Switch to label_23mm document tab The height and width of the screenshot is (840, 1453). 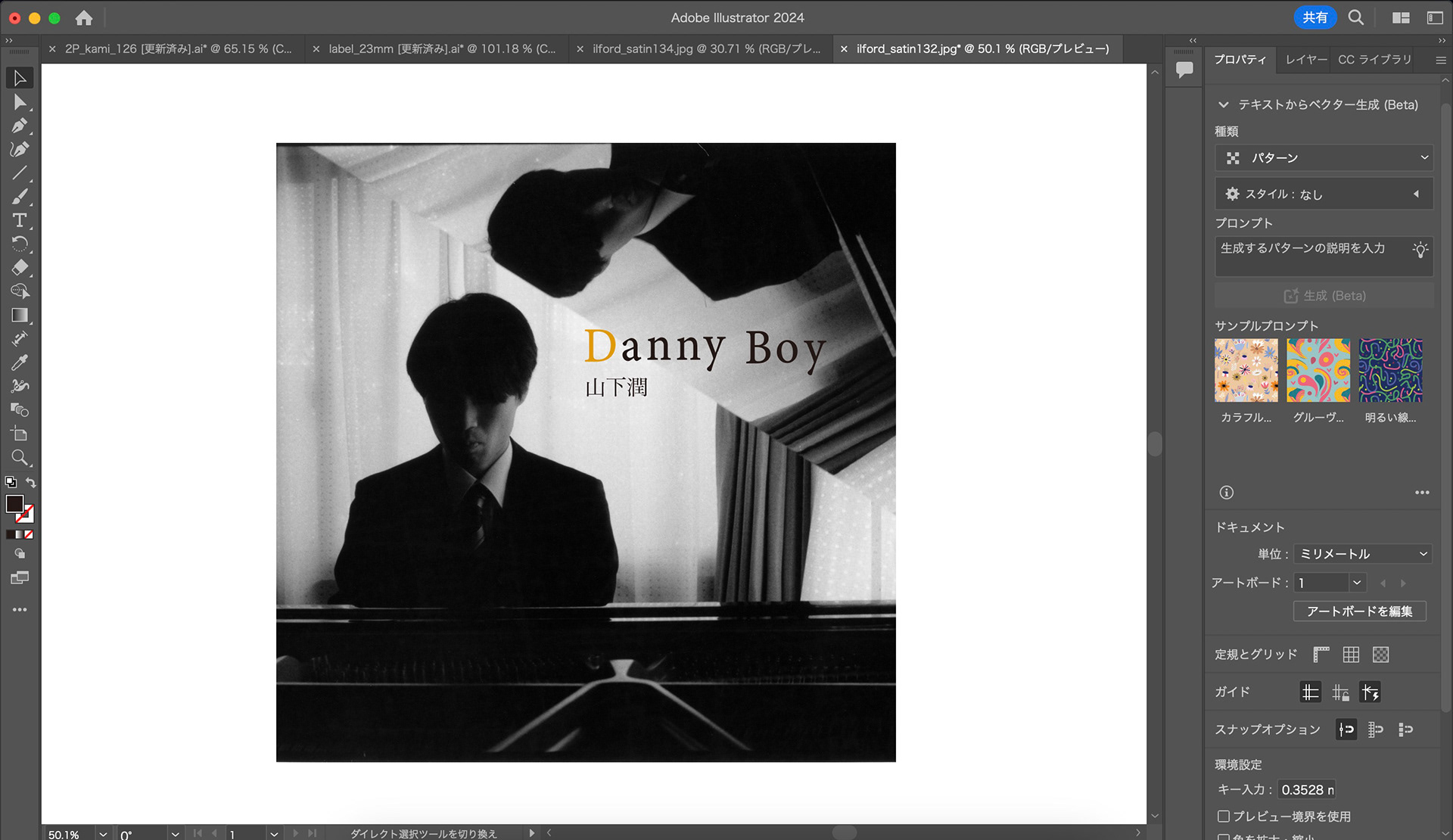(x=442, y=48)
